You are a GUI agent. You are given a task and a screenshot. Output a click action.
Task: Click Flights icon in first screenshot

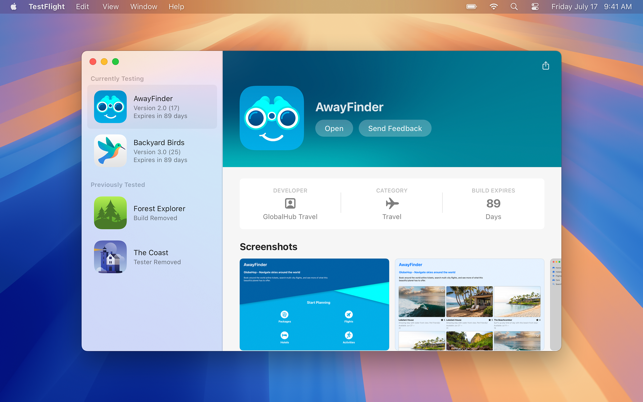349,315
